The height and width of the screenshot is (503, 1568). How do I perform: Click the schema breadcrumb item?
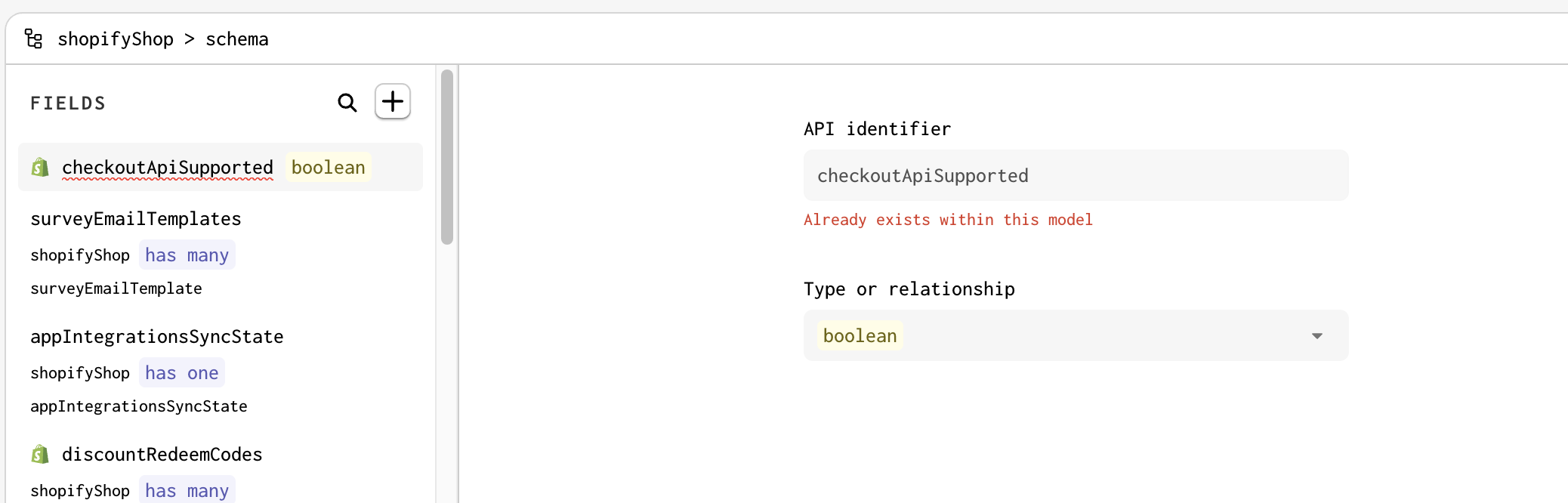(237, 39)
